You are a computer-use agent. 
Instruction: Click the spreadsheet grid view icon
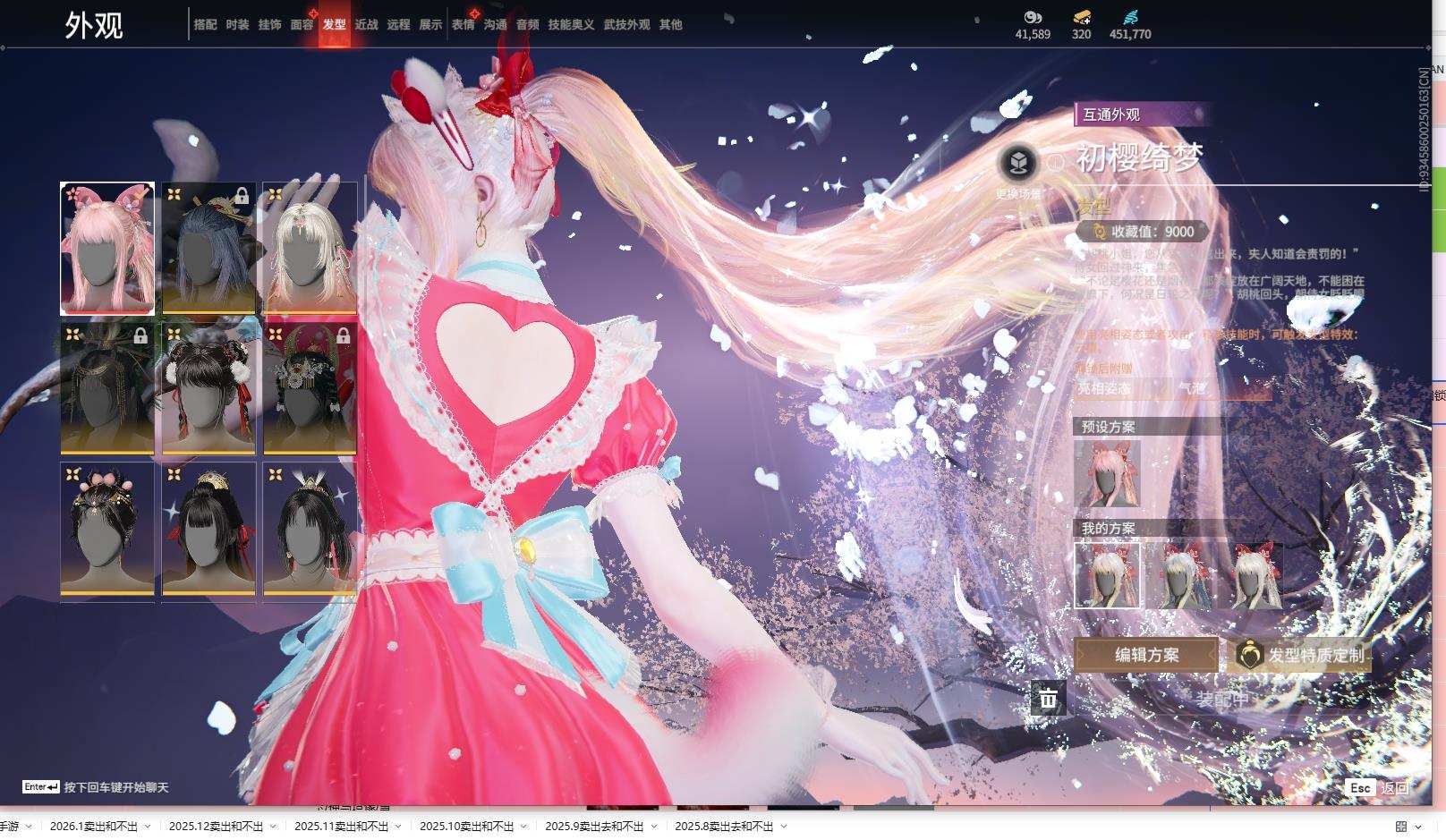pyautogui.click(x=1401, y=827)
